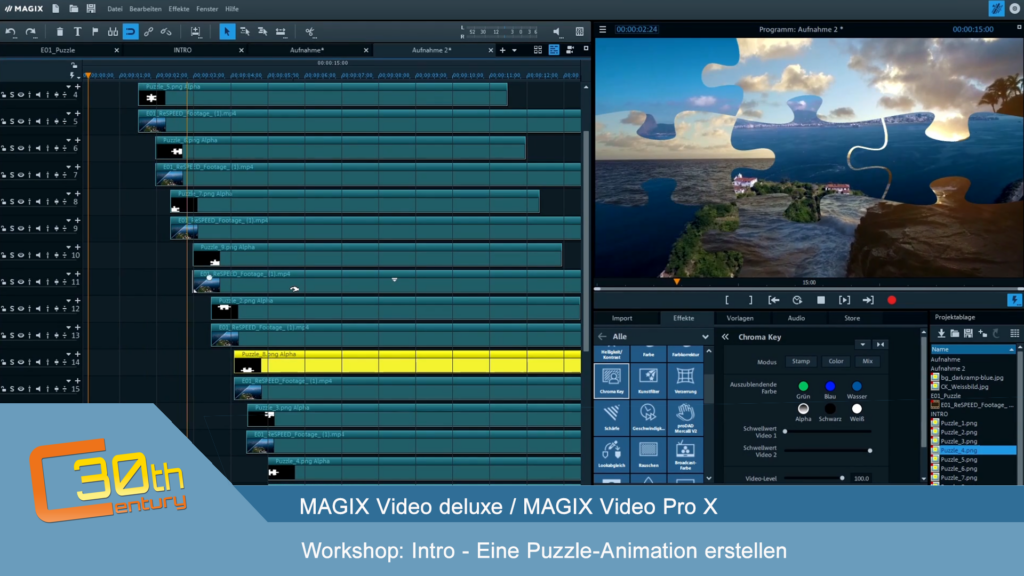Click the Video-Level slider handle
The width and height of the screenshot is (1024, 576).
click(x=842, y=479)
